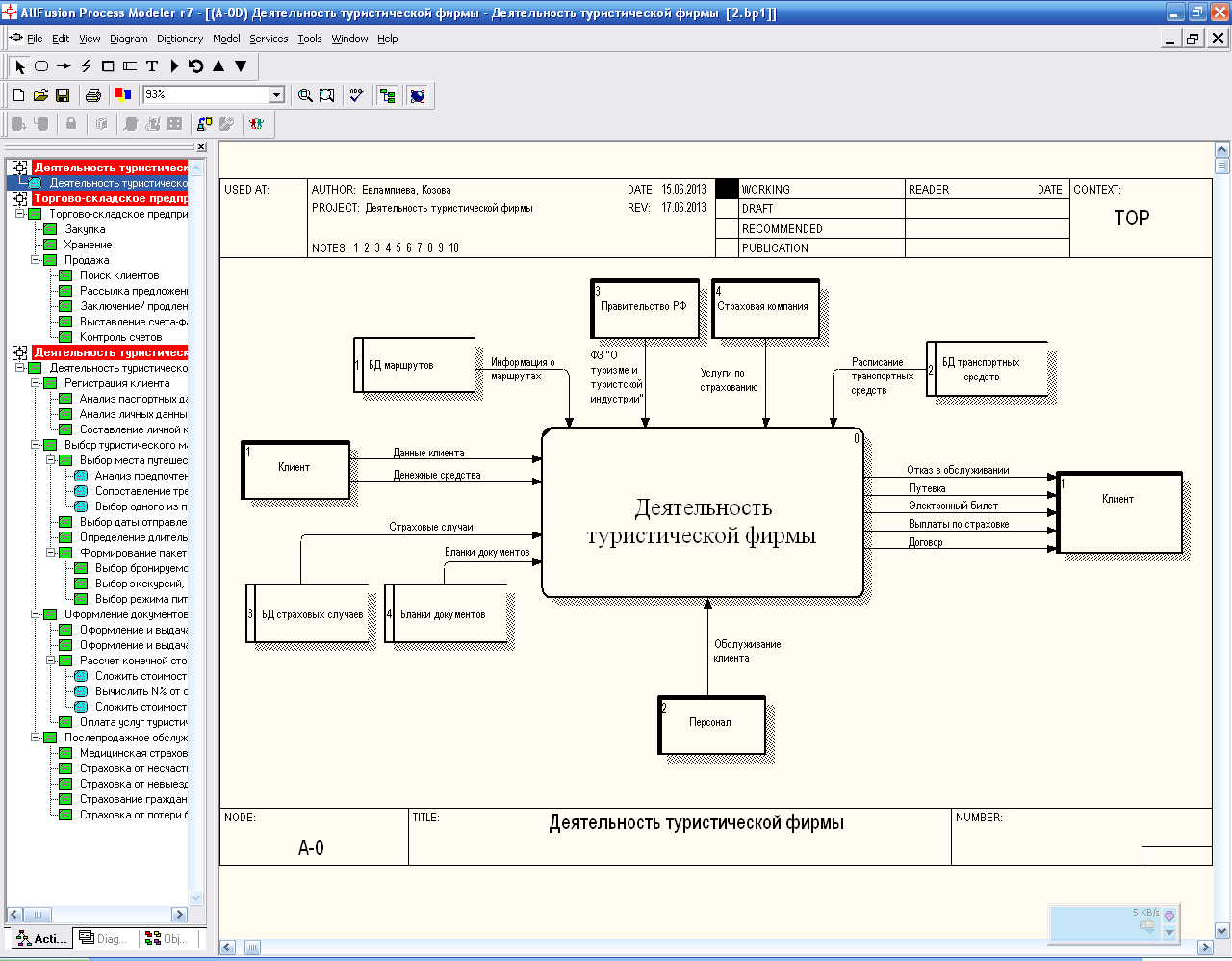Click the explorer panel vertical scrollbar down arrow

point(196,897)
